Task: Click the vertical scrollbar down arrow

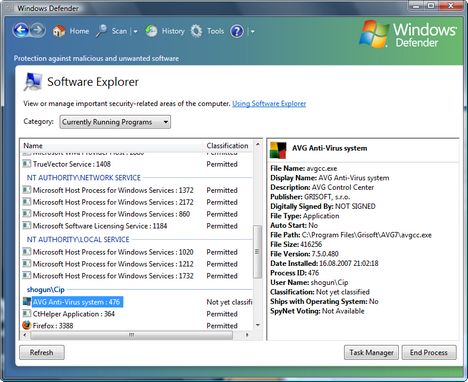Action: tap(258, 325)
